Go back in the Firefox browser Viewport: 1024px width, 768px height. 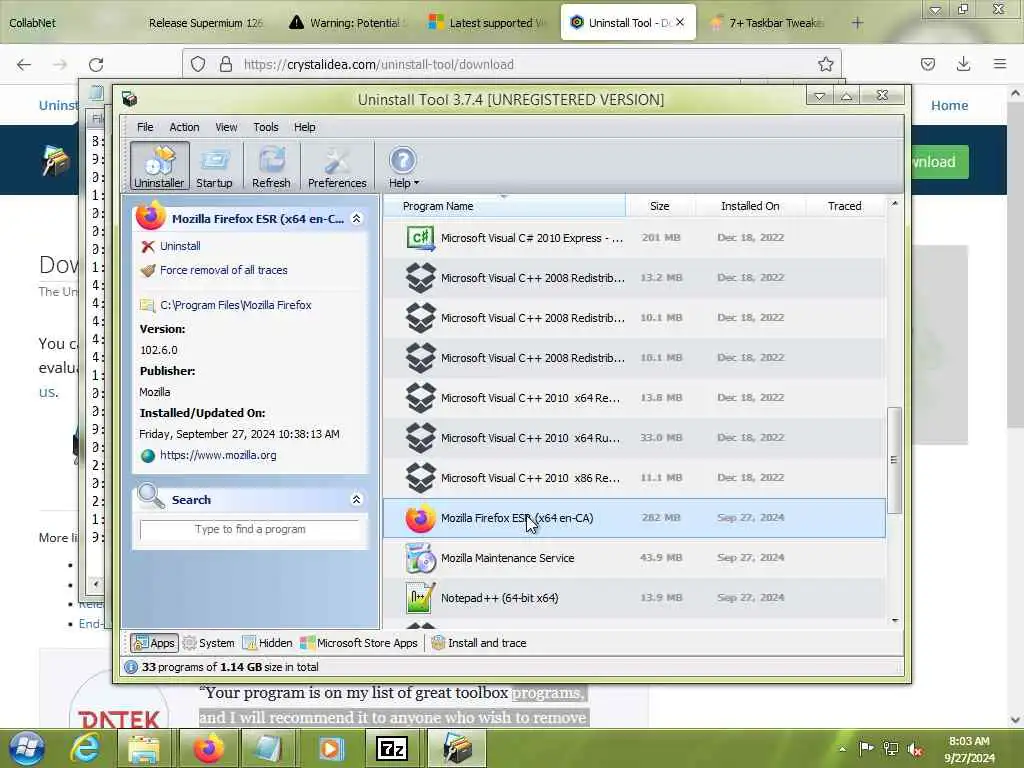pyautogui.click(x=24, y=64)
